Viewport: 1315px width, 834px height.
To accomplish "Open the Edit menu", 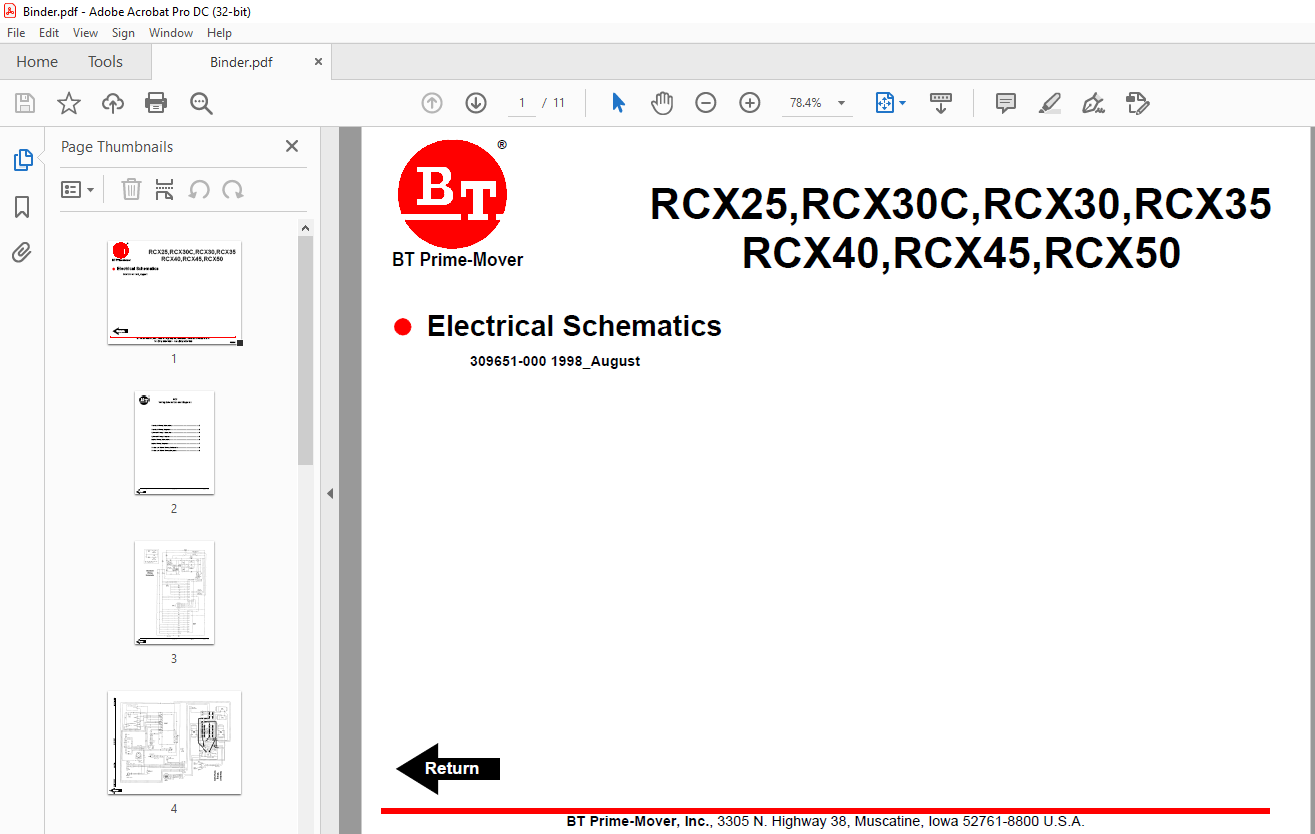I will coord(49,33).
